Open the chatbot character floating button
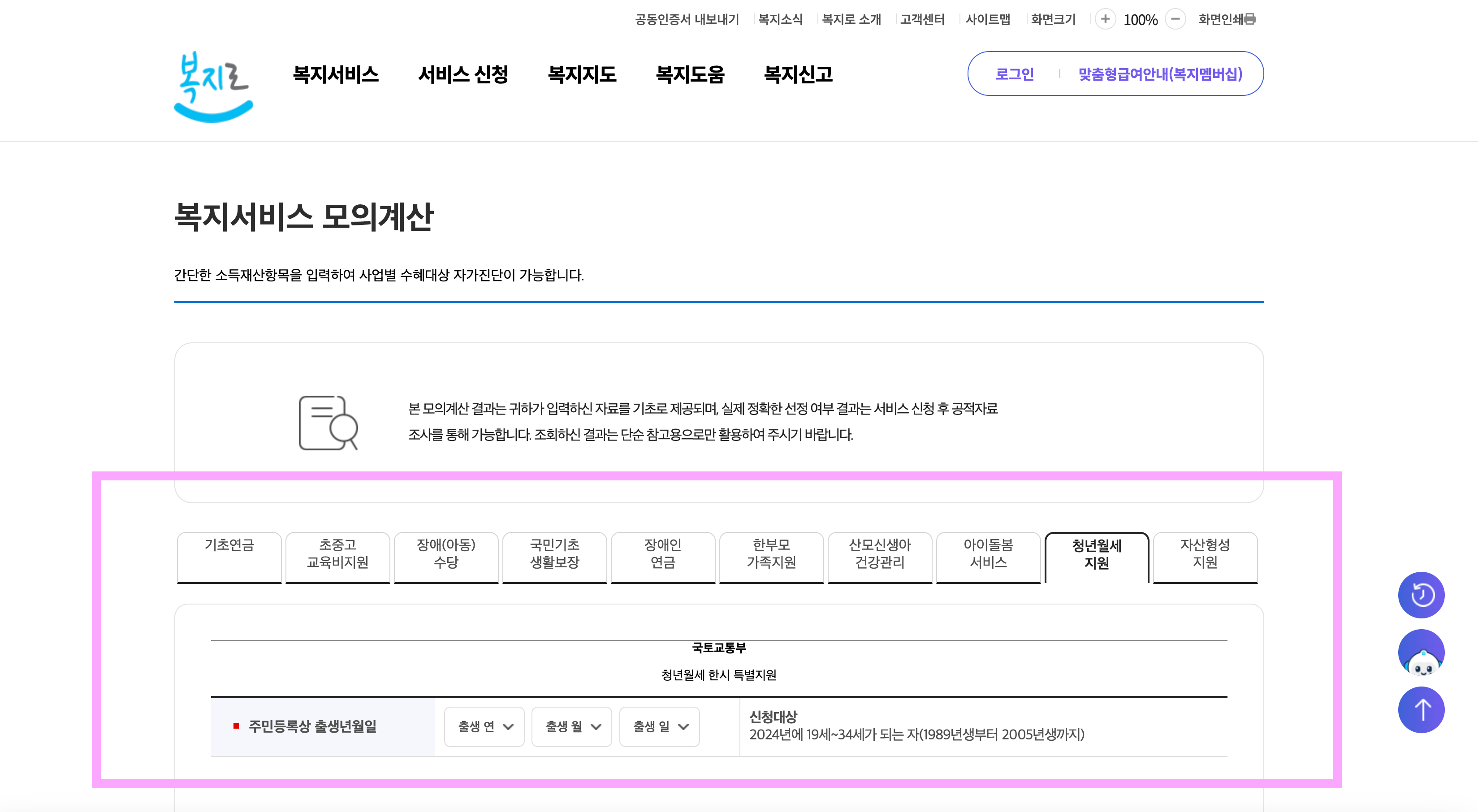Image resolution: width=1478 pixels, height=812 pixels. pyautogui.click(x=1421, y=652)
